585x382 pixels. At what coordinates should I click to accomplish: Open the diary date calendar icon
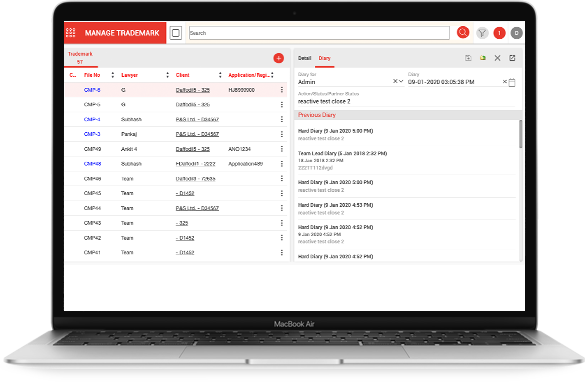(512, 82)
